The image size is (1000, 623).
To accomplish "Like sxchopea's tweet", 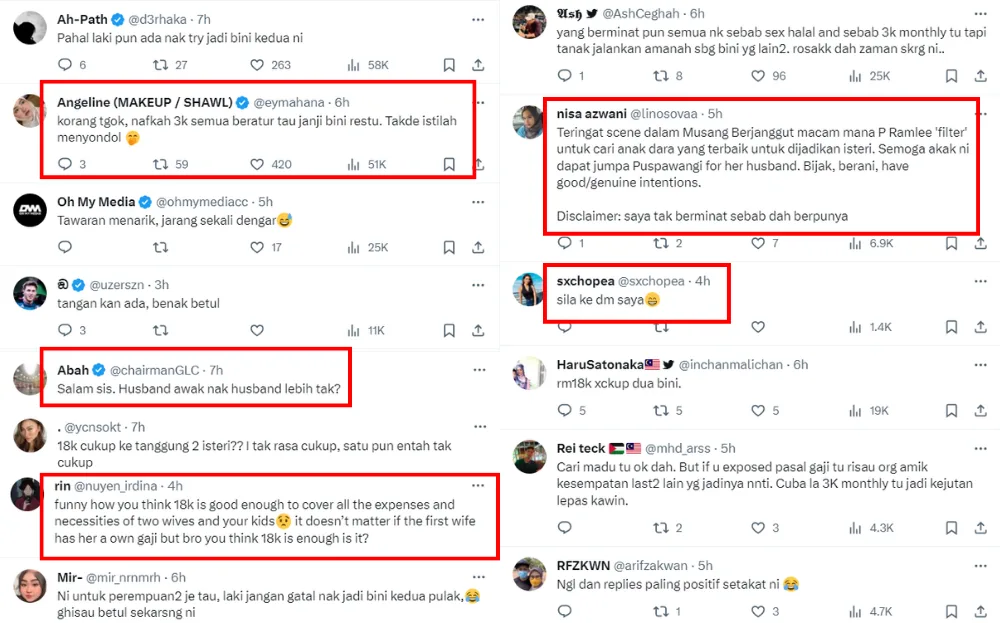I will pyautogui.click(x=758, y=327).
